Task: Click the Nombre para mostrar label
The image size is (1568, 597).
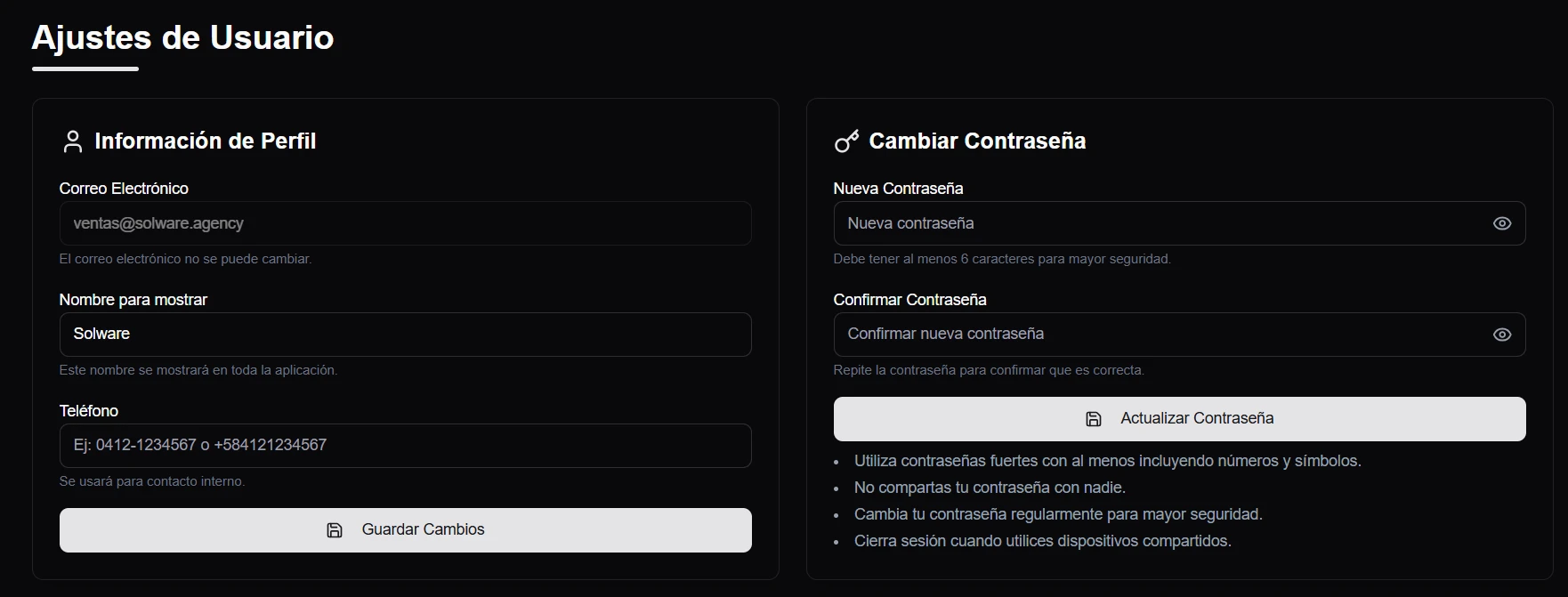Action: click(x=133, y=300)
